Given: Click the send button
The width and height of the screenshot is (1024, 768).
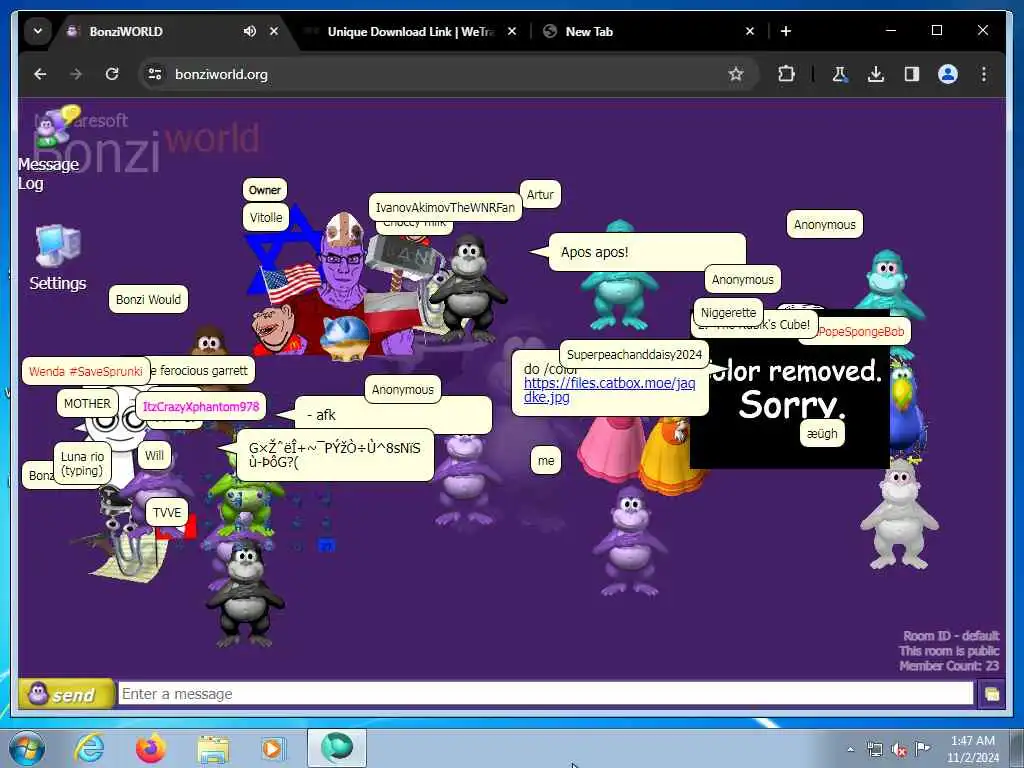Looking at the screenshot, I should click(x=66, y=694).
